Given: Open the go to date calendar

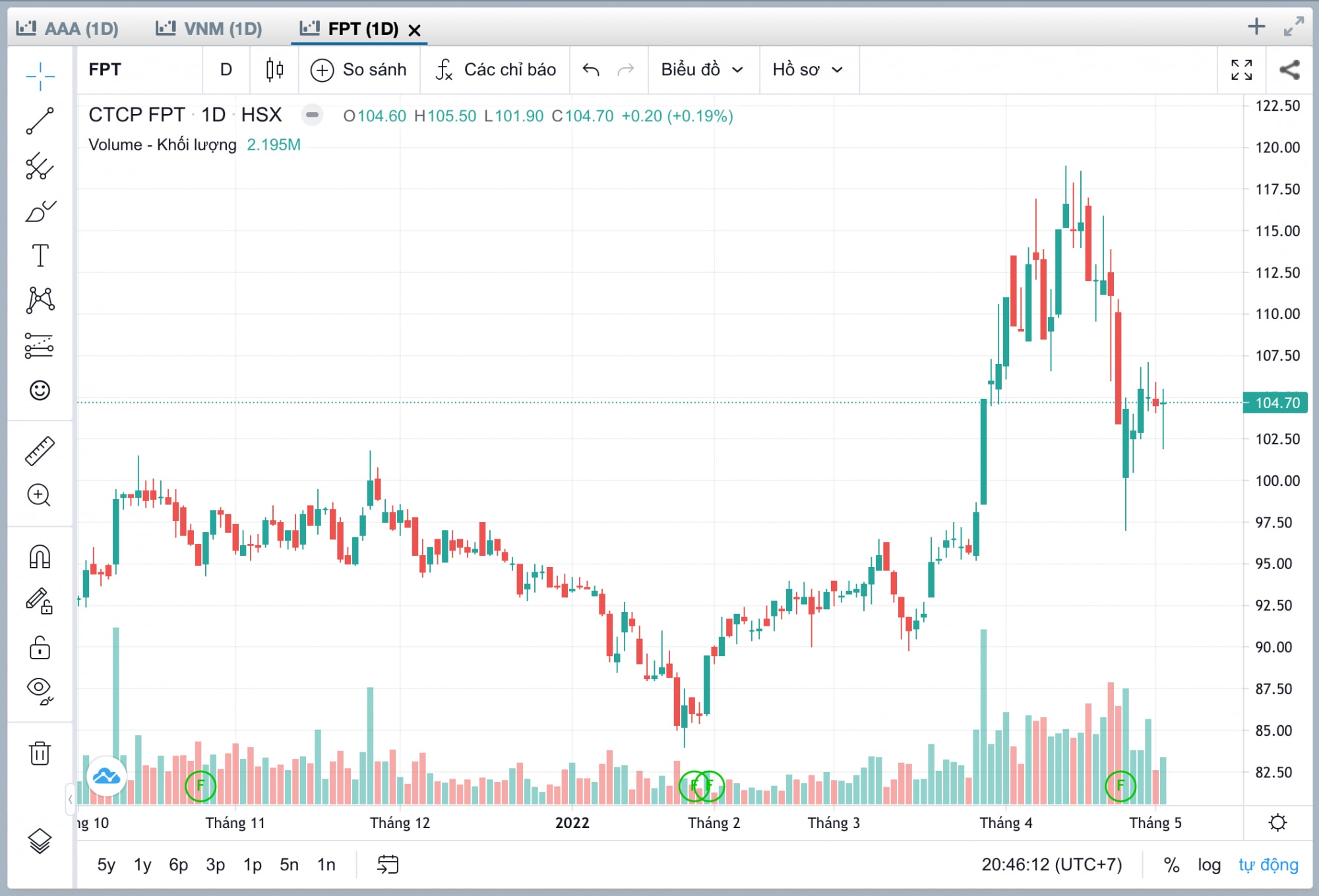Looking at the screenshot, I should click(388, 864).
